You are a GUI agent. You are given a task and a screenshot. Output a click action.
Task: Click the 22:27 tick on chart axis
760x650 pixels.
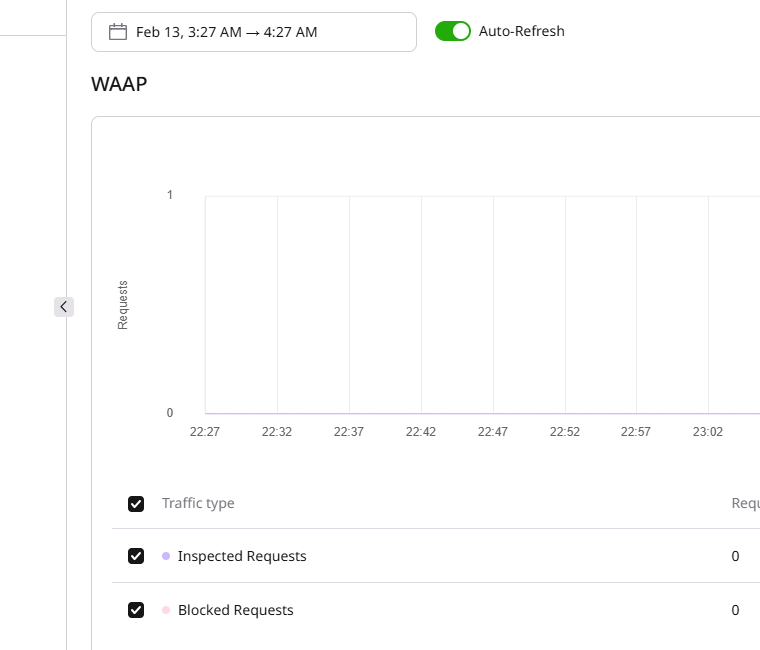[205, 432]
